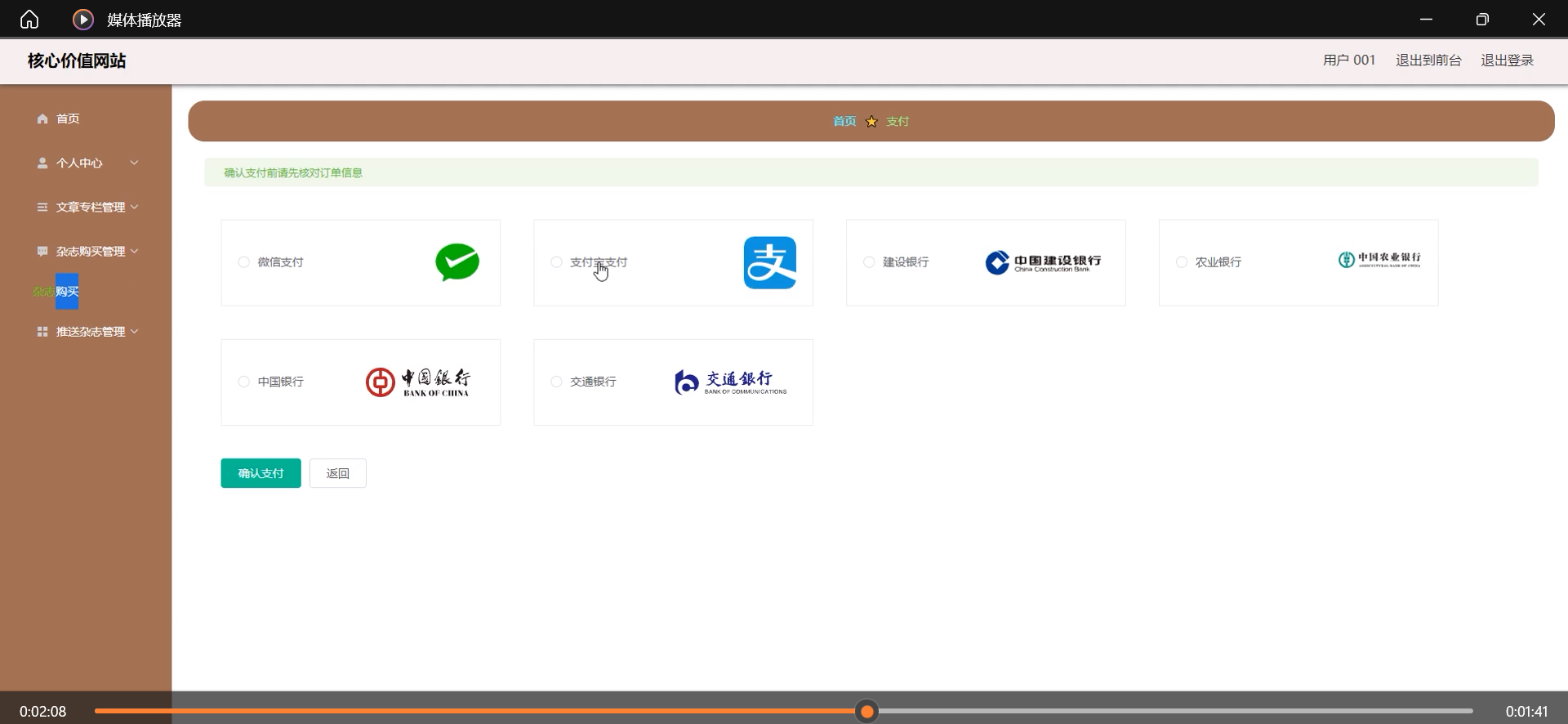Expand the 个人中心 chevron
Viewport: 1568px width, 724px height.
134,163
